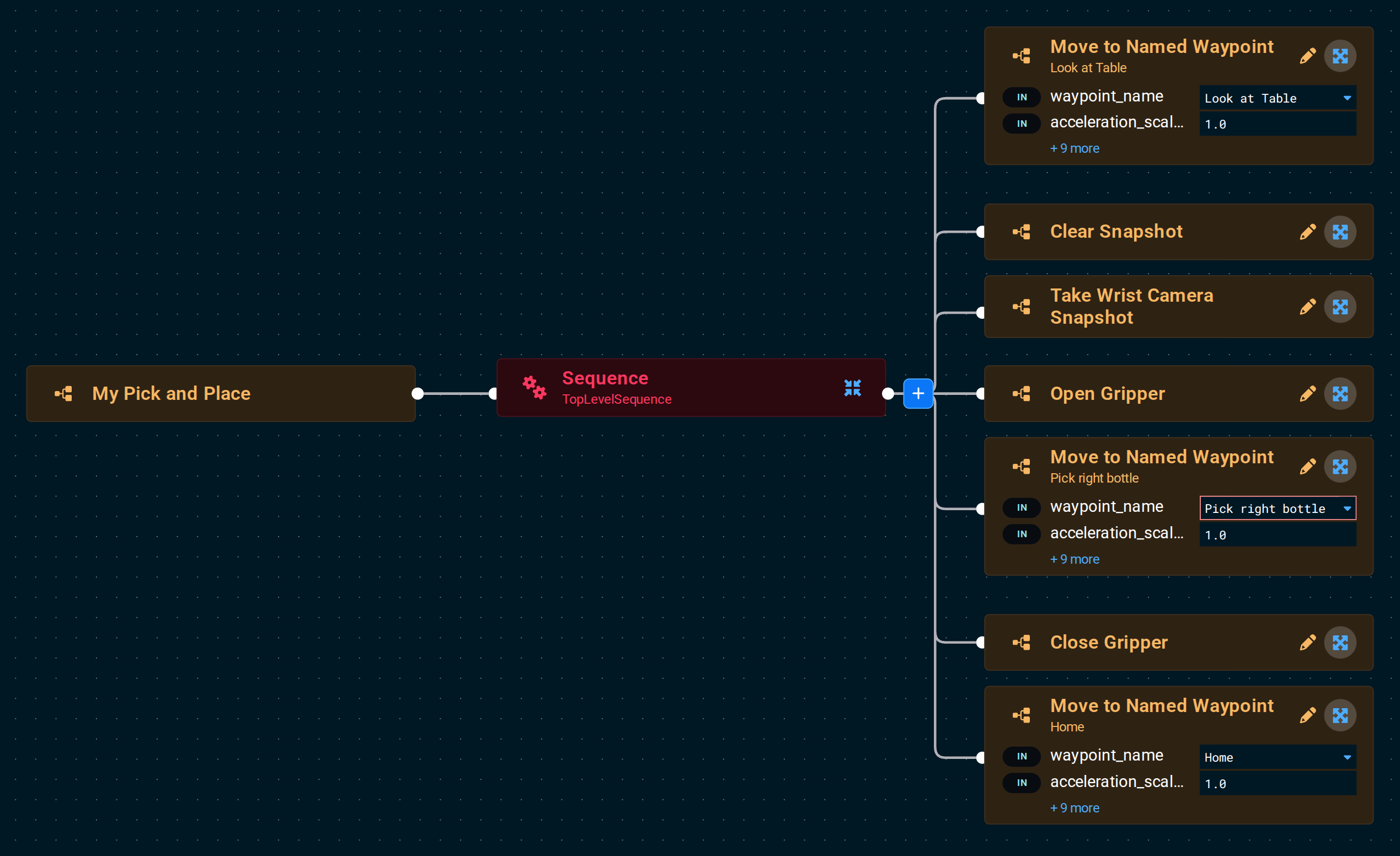Expand the Home waypoint node icon
This screenshot has height=856, width=1400.
pyautogui.click(x=1340, y=715)
